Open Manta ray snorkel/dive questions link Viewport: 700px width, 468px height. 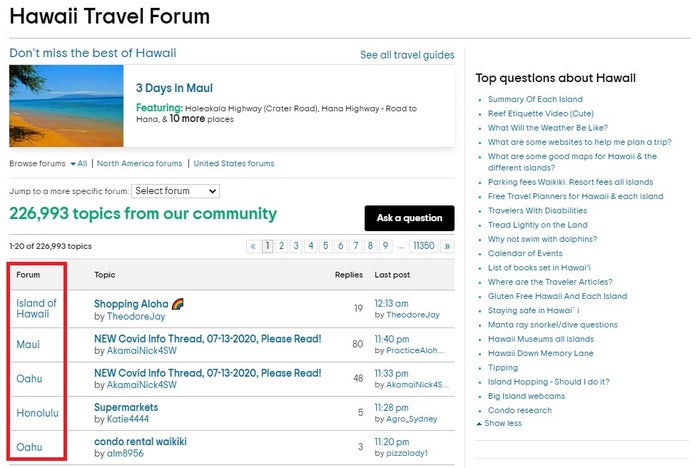[x=553, y=325]
